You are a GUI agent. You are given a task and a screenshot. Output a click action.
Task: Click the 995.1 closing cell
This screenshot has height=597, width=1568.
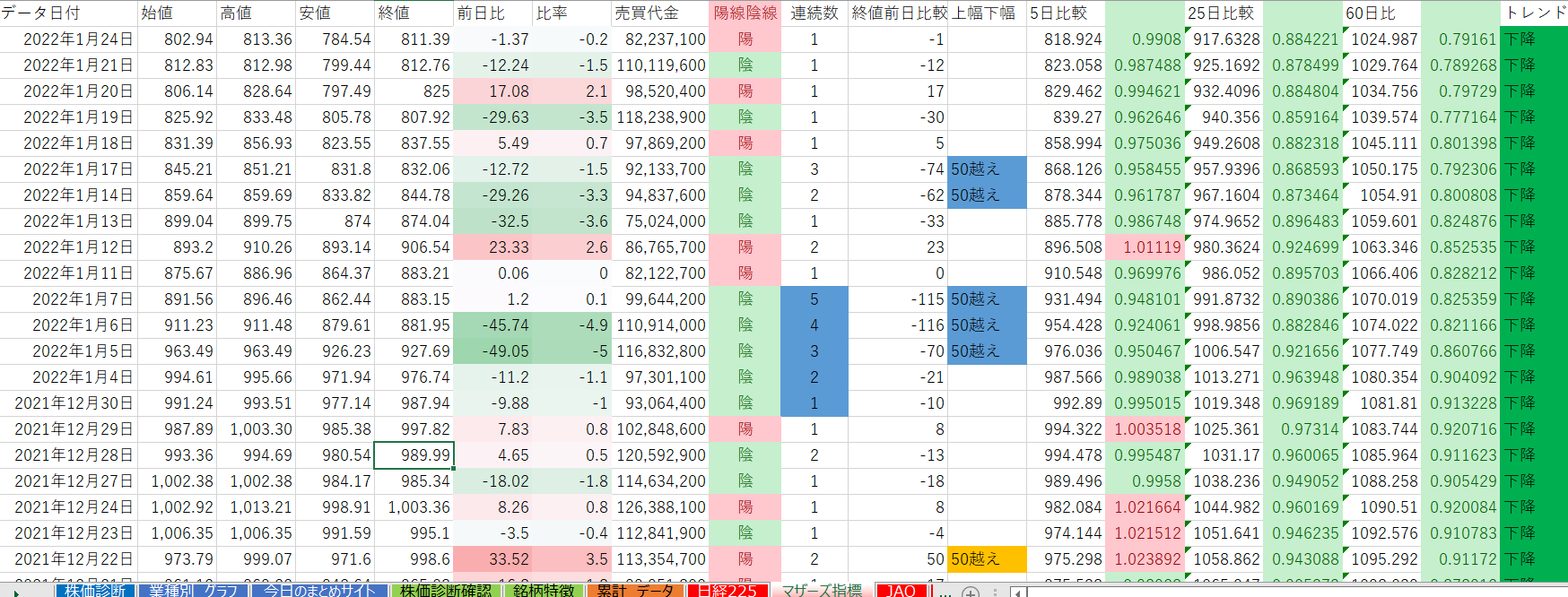tap(414, 533)
